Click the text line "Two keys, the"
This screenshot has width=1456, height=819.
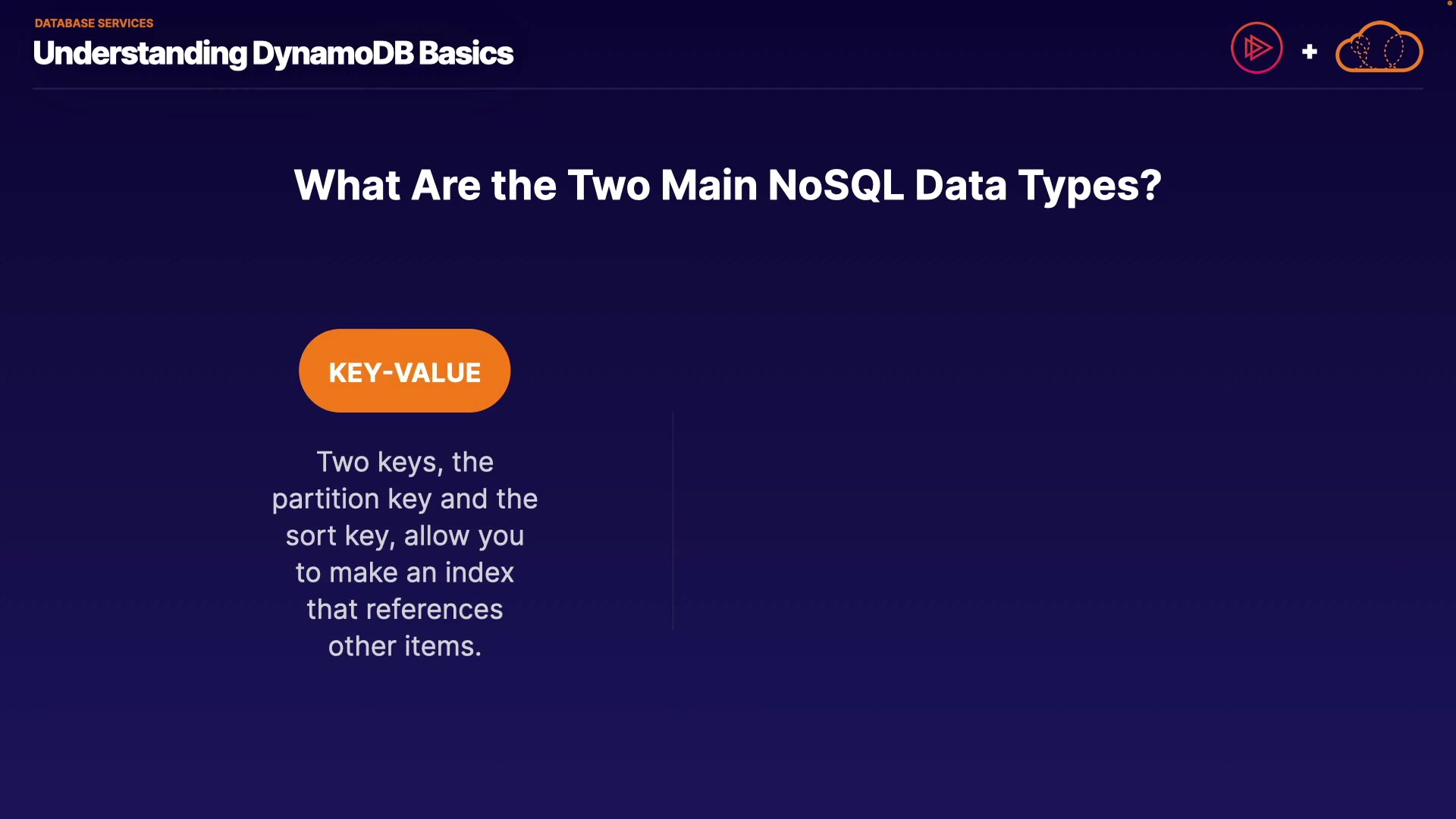(405, 462)
